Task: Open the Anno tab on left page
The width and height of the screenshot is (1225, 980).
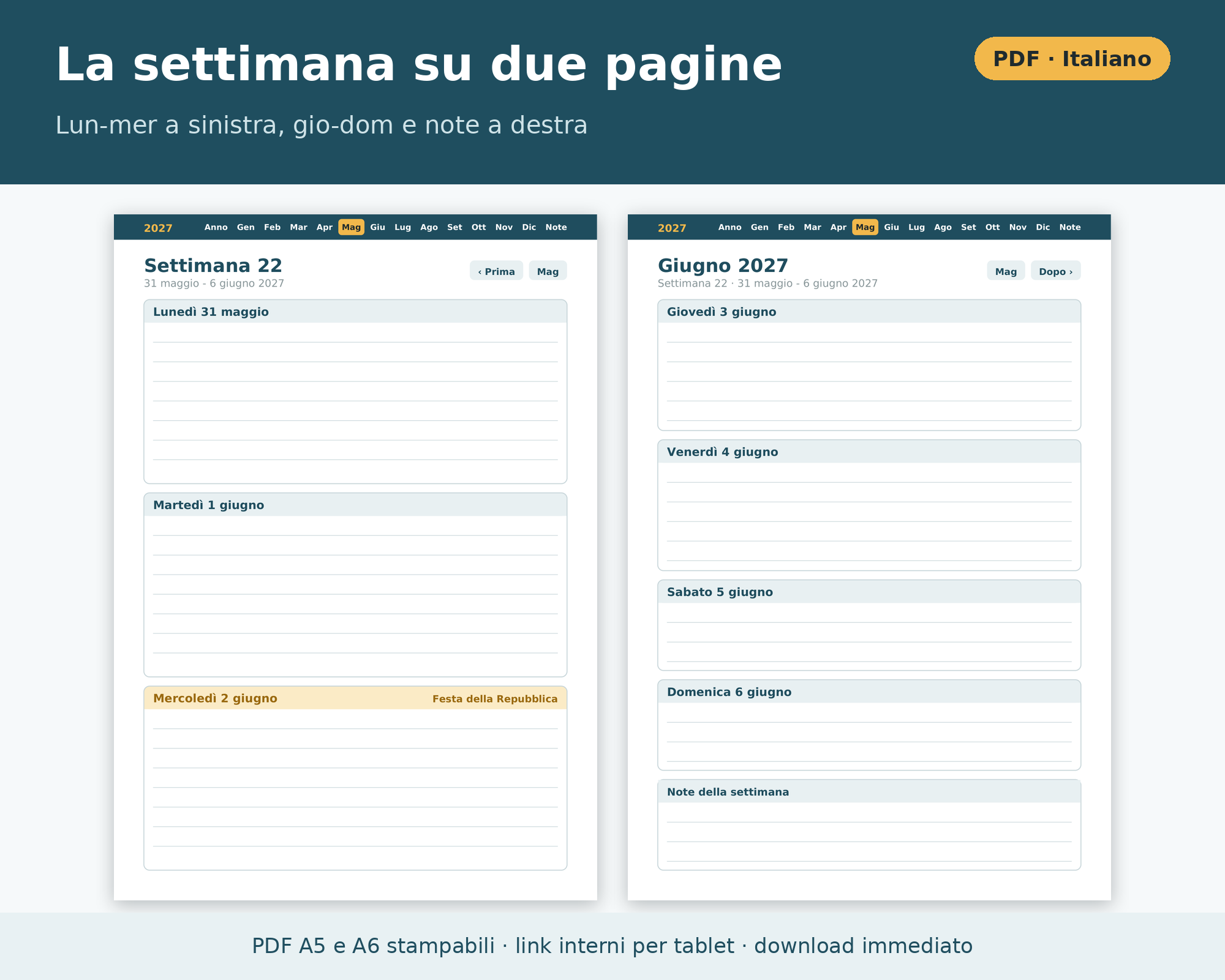Action: click(216, 227)
